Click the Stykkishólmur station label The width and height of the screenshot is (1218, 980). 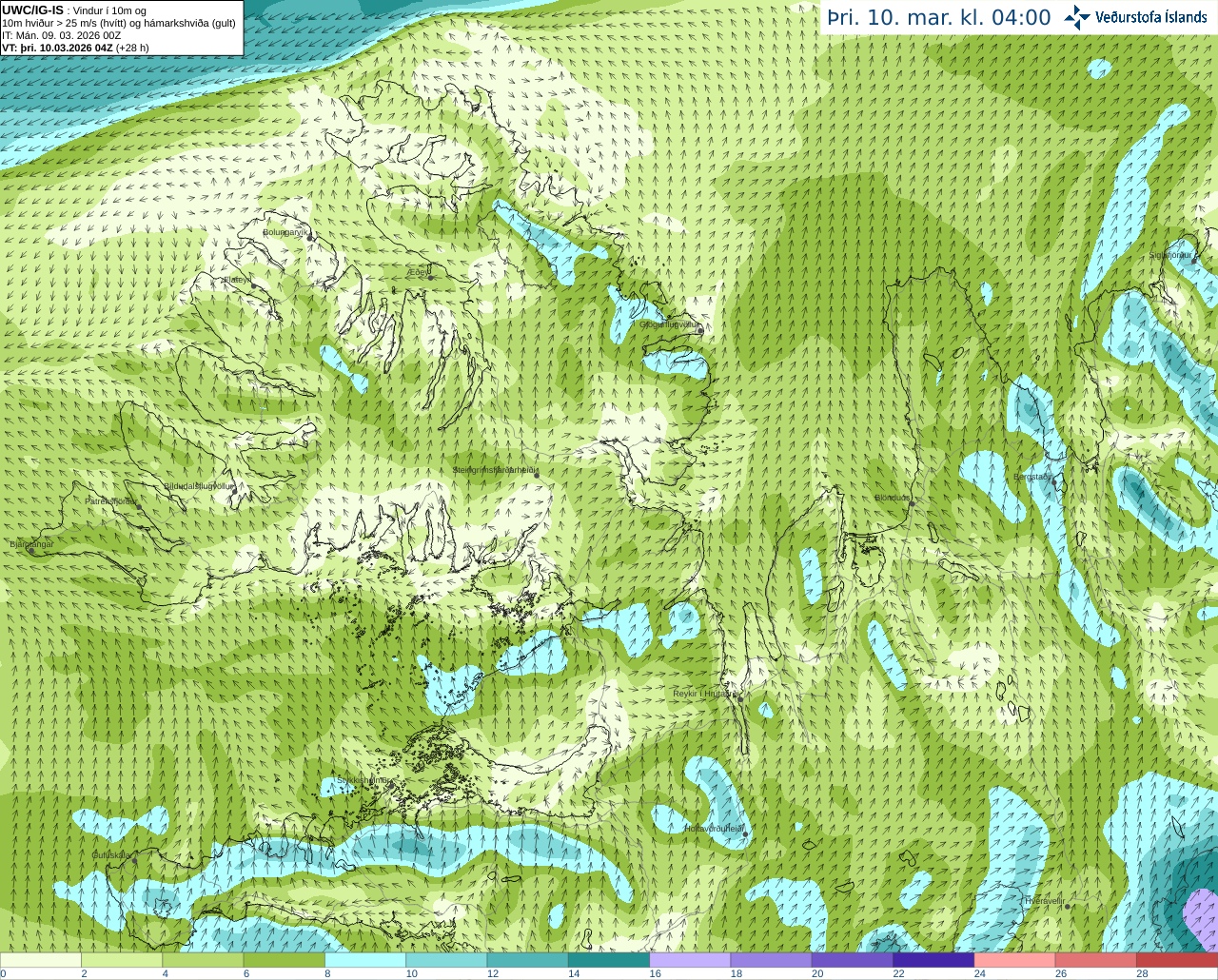[x=362, y=780]
